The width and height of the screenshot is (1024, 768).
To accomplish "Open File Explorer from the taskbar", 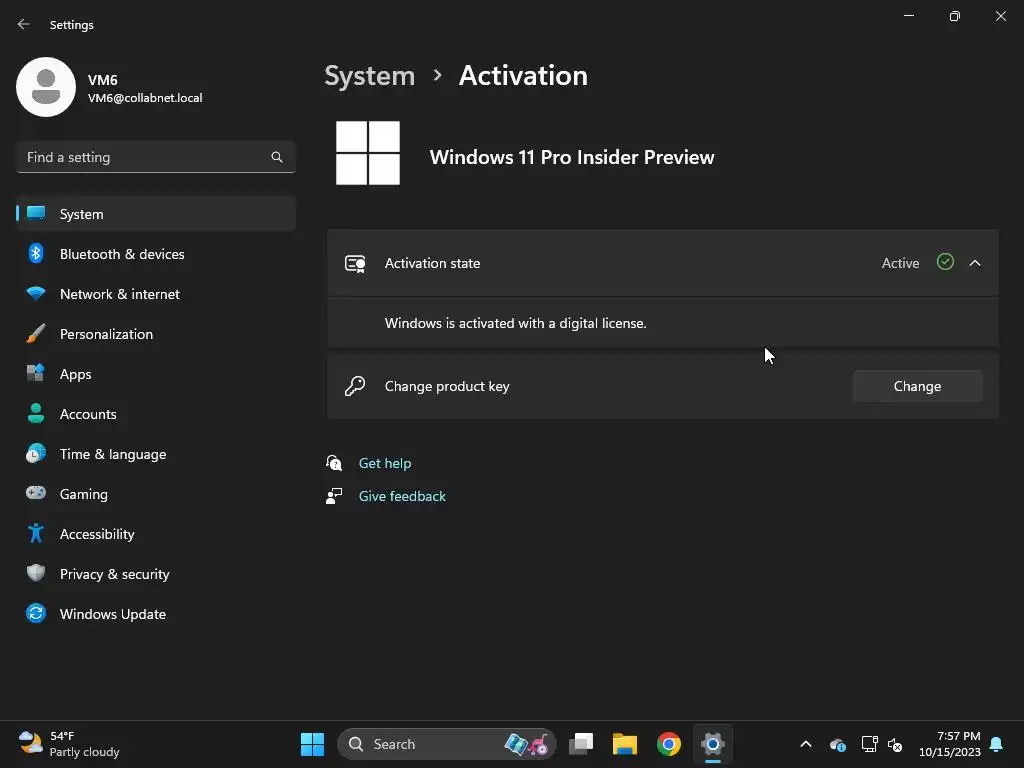I will tap(624, 744).
